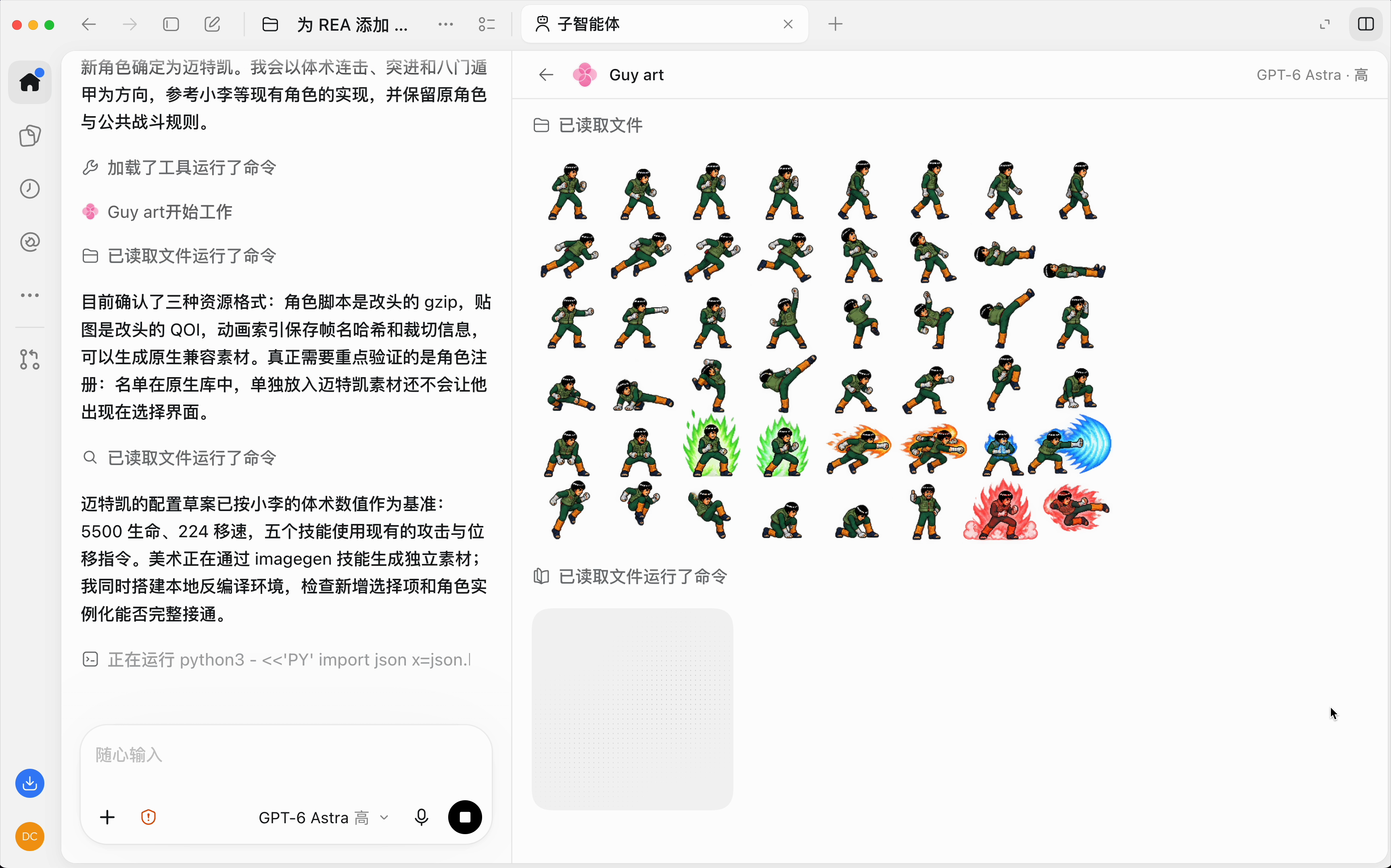Click the rounded square panel icon in toolbar

coord(171,24)
